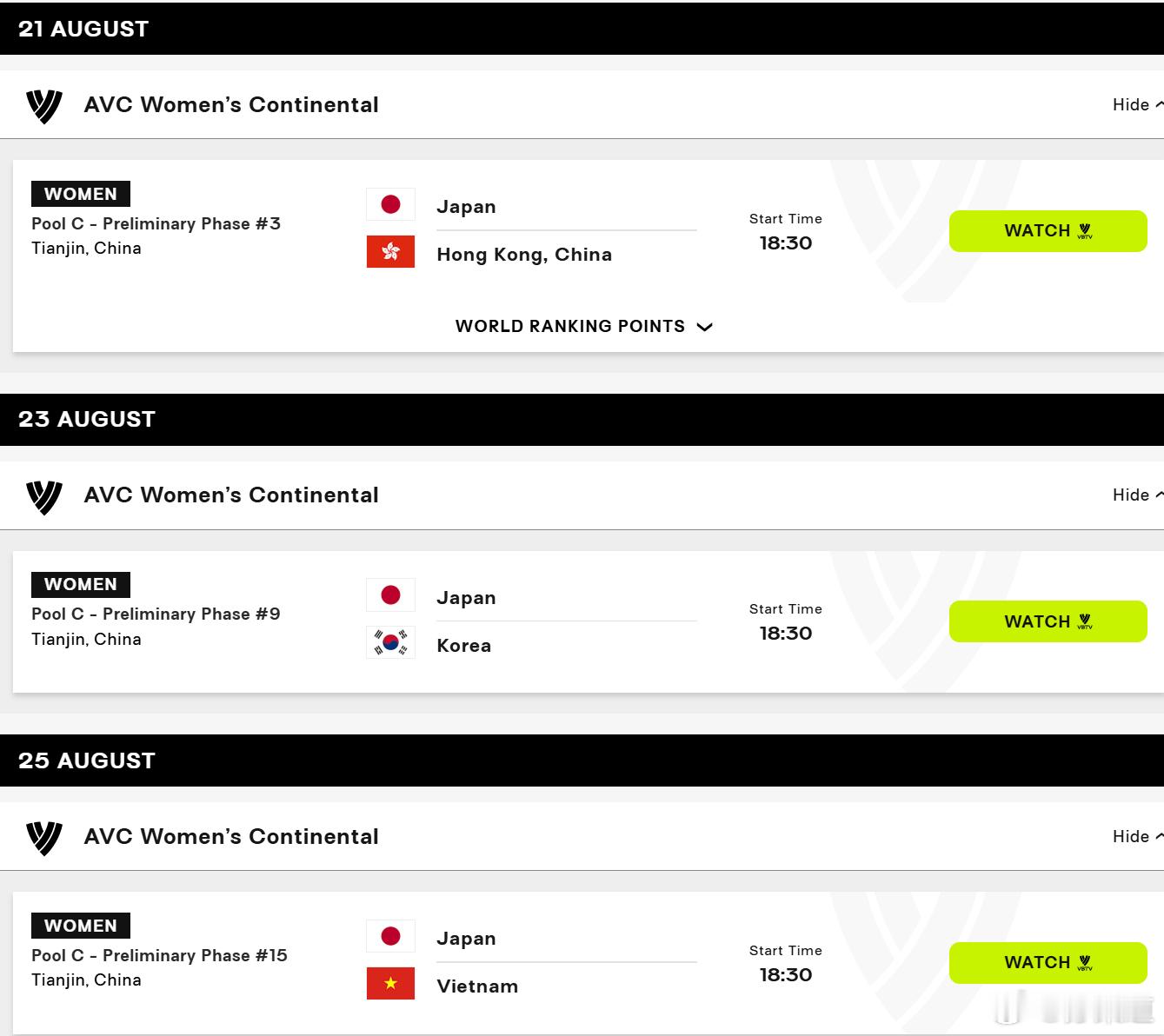
Task: Click Japan flag in match #9
Action: [390, 594]
